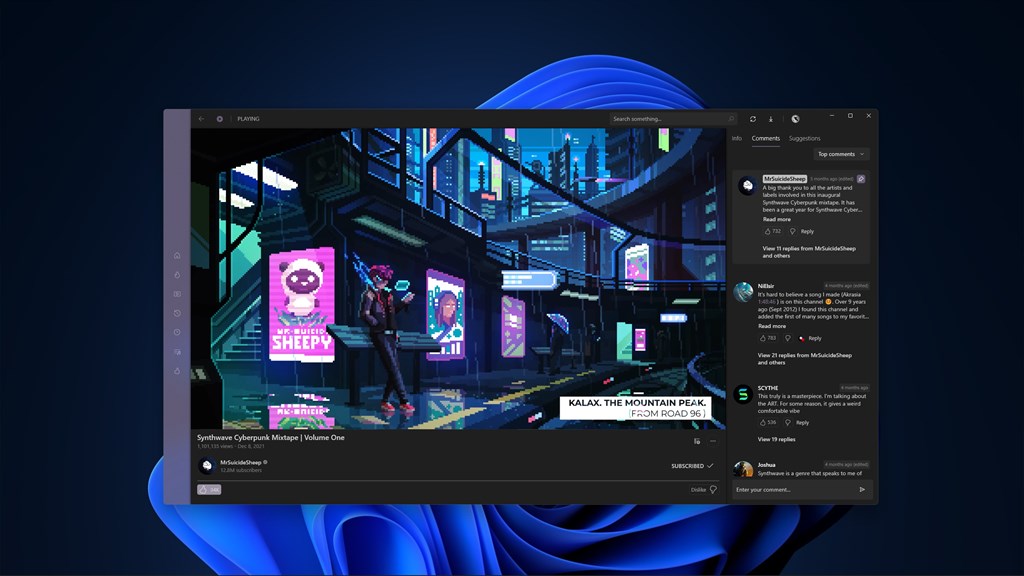Click NiEbir's profile avatar
The width and height of the screenshot is (1024, 576).
pyautogui.click(x=743, y=292)
